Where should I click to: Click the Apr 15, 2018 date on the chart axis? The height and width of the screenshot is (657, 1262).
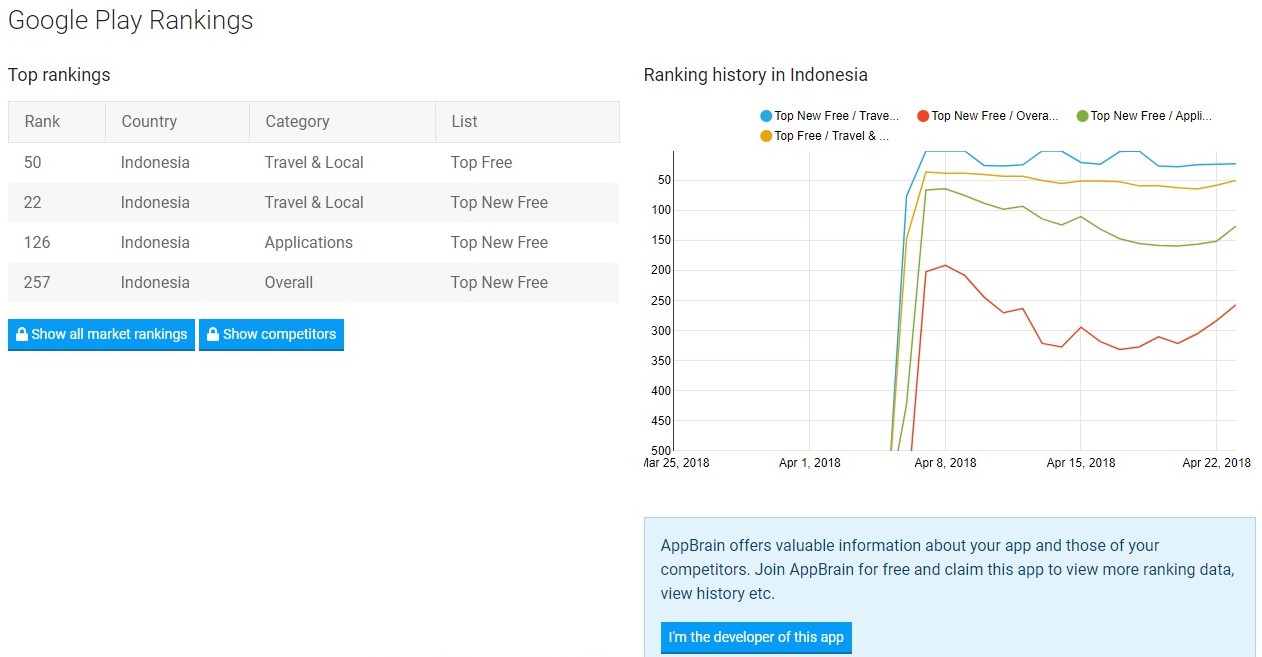click(x=1081, y=463)
